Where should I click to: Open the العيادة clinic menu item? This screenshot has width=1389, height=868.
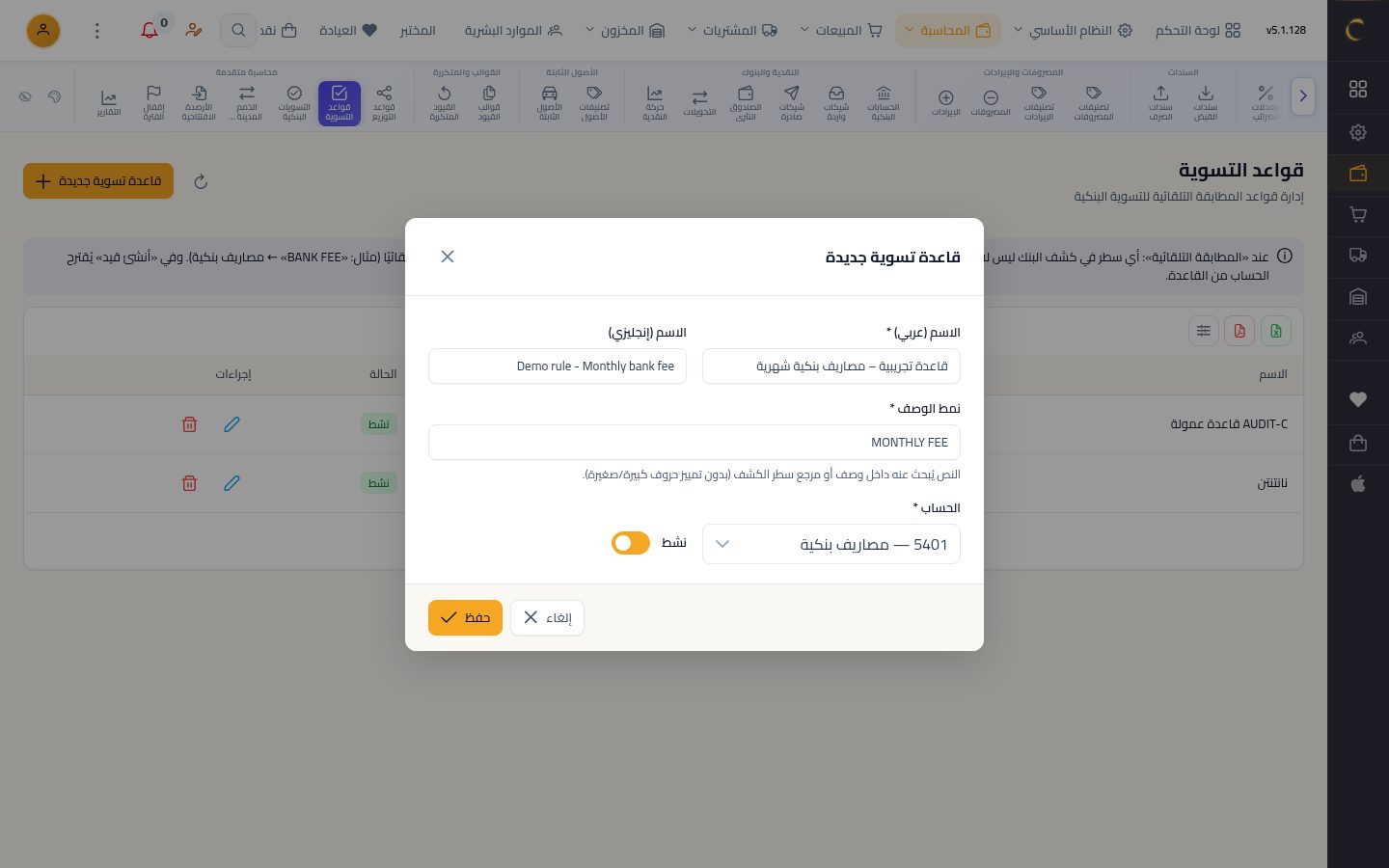click(348, 31)
